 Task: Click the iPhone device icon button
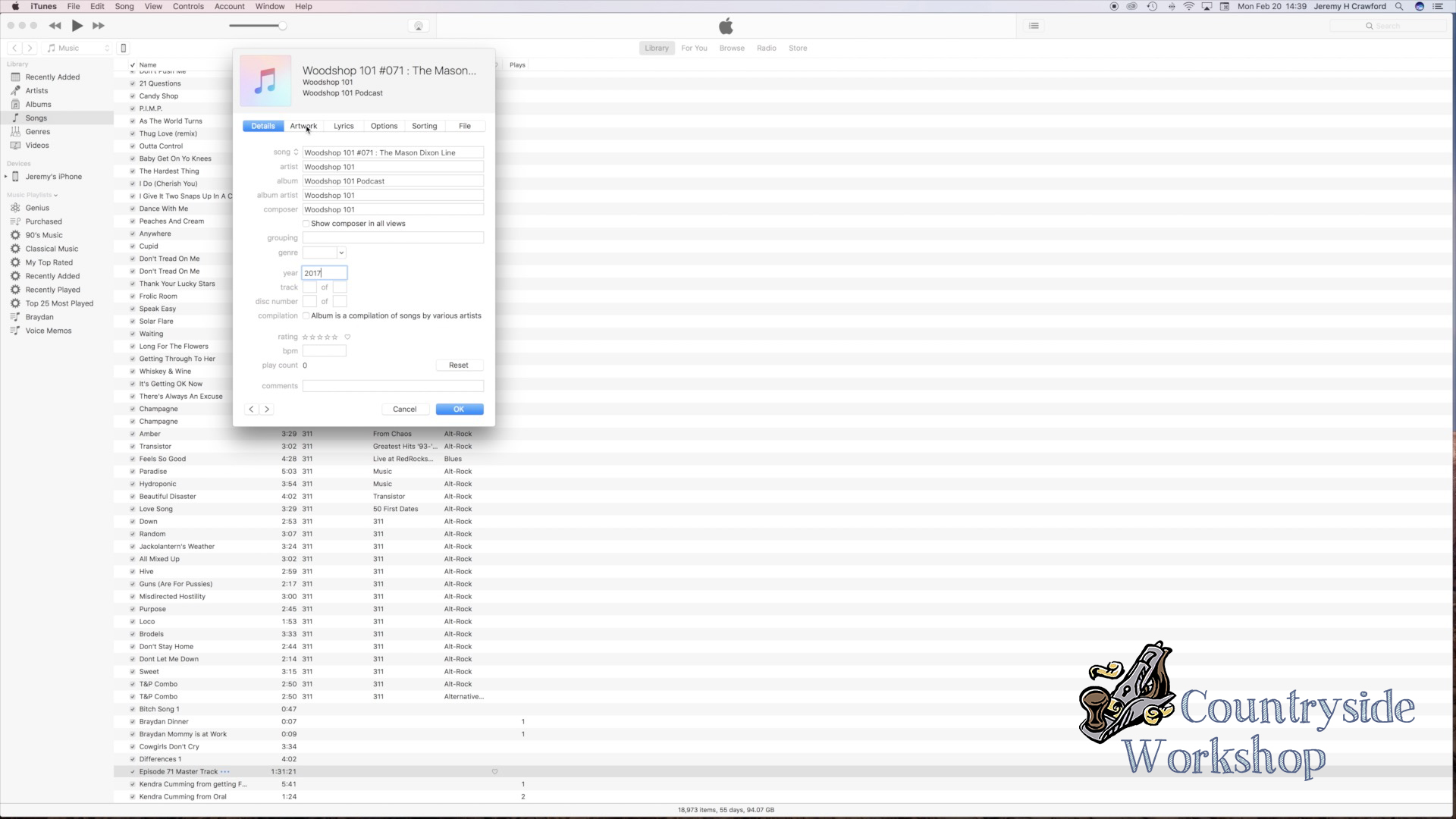pyautogui.click(x=124, y=48)
